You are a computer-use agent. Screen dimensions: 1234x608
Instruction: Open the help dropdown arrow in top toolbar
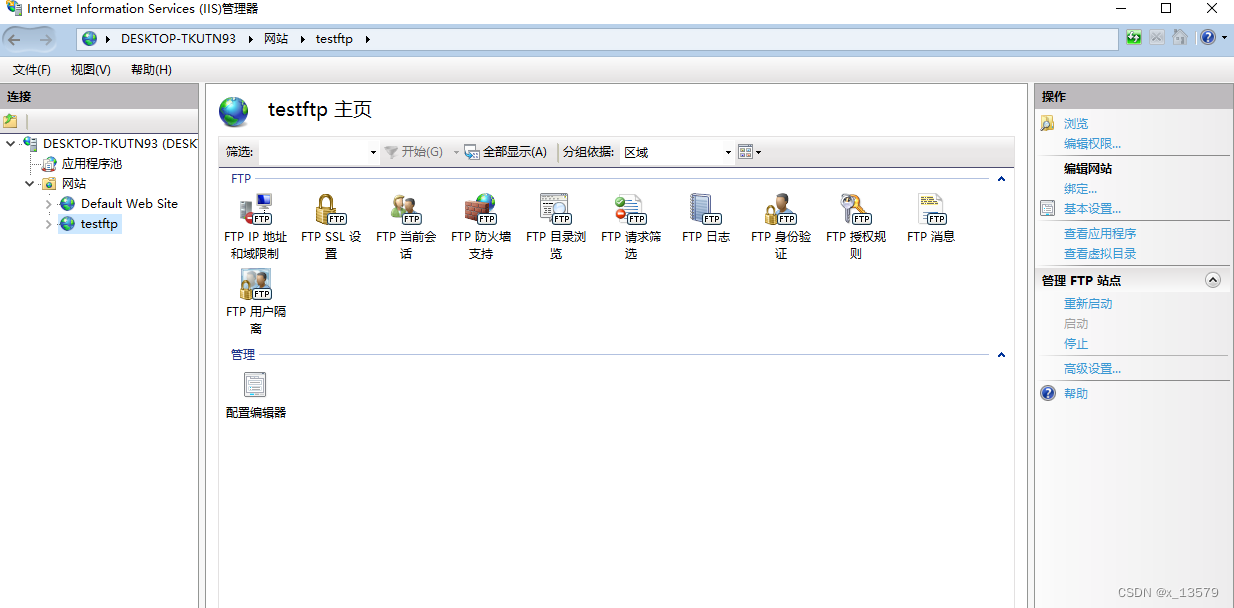tap(1224, 38)
